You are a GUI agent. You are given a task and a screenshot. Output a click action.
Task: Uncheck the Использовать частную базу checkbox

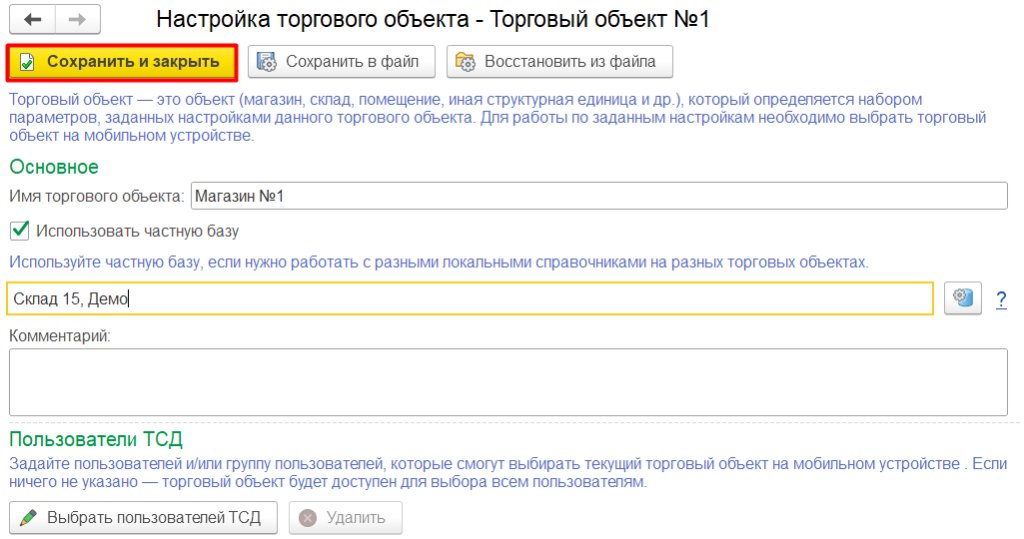(20, 230)
